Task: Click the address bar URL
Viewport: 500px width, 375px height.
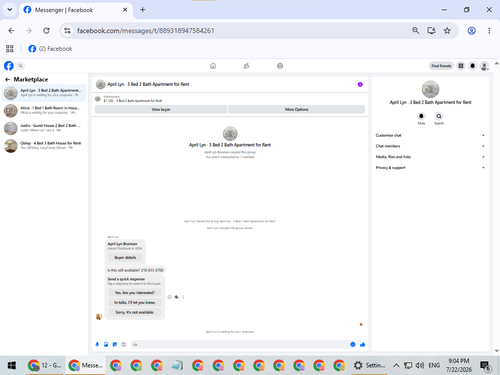Action: [146, 31]
